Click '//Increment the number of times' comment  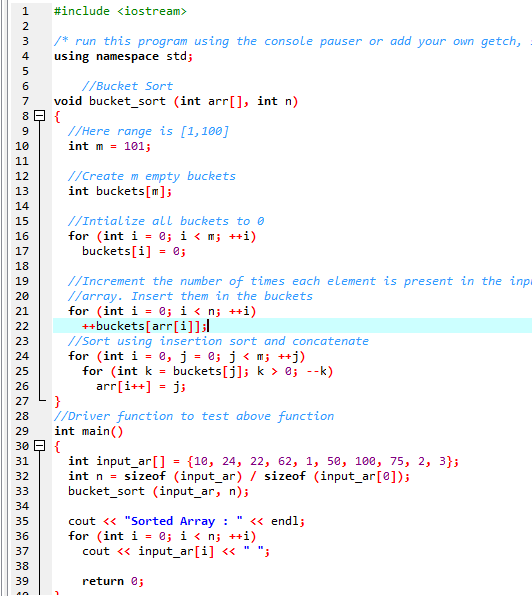point(300,281)
